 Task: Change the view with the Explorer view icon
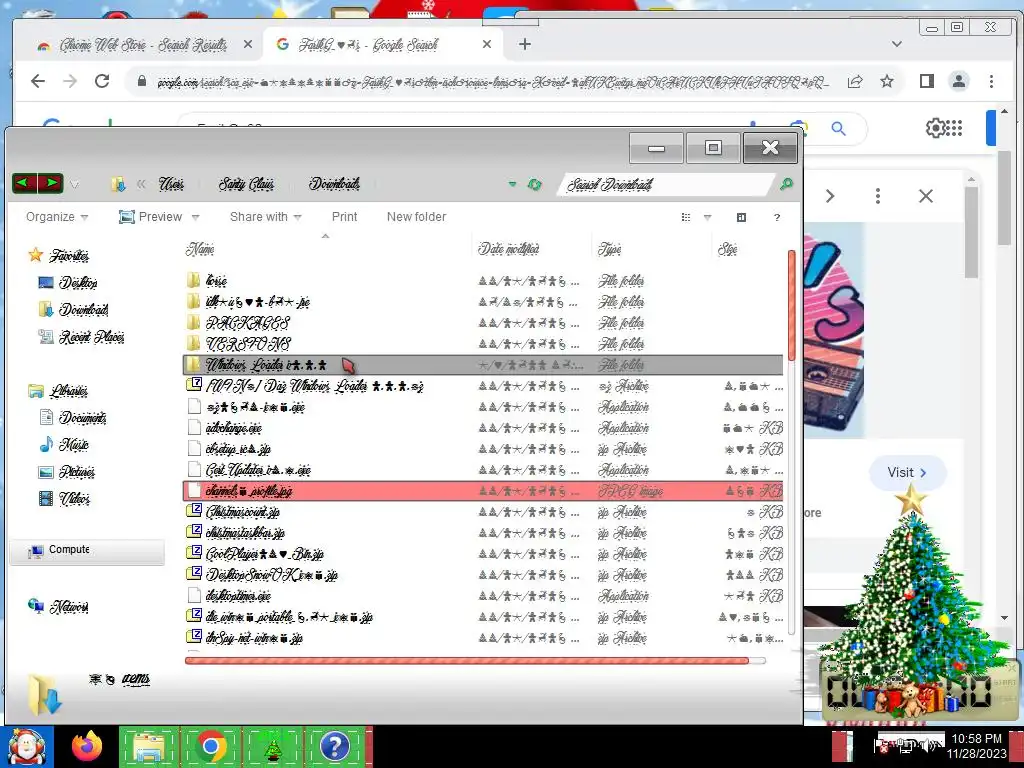click(686, 217)
